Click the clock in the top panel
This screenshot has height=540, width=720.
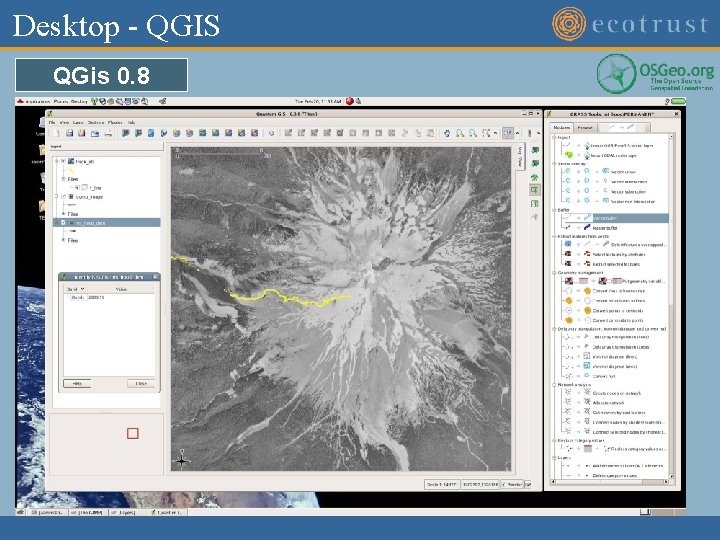pyautogui.click(x=318, y=101)
